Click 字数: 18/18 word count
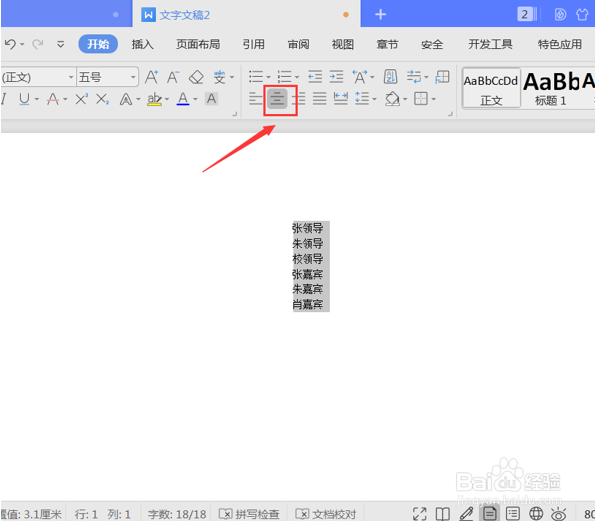The height and width of the screenshot is (521, 595). coord(176,514)
